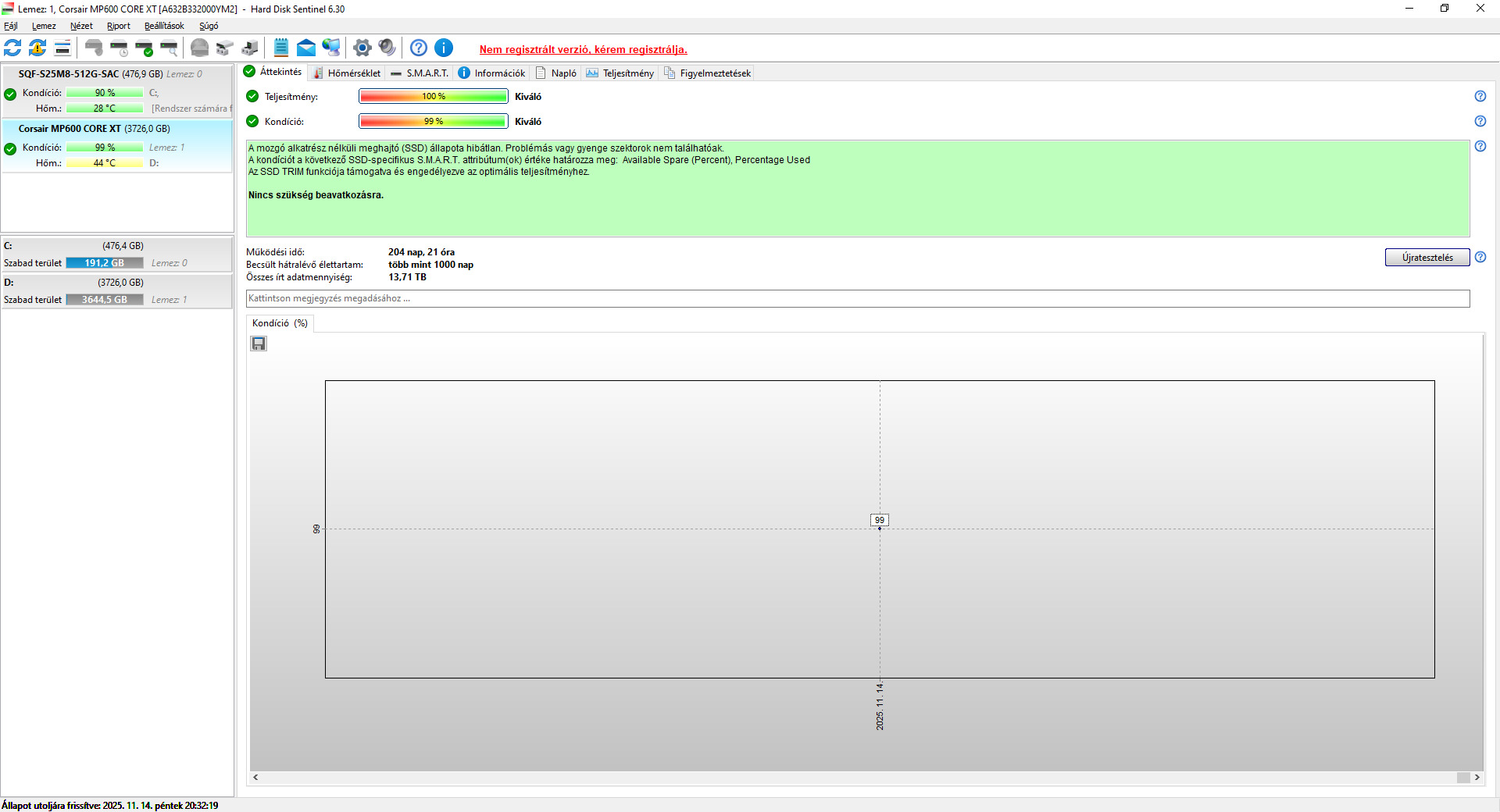1500x812 pixels.
Task: Open settings via the gear icon
Action: pos(362,48)
